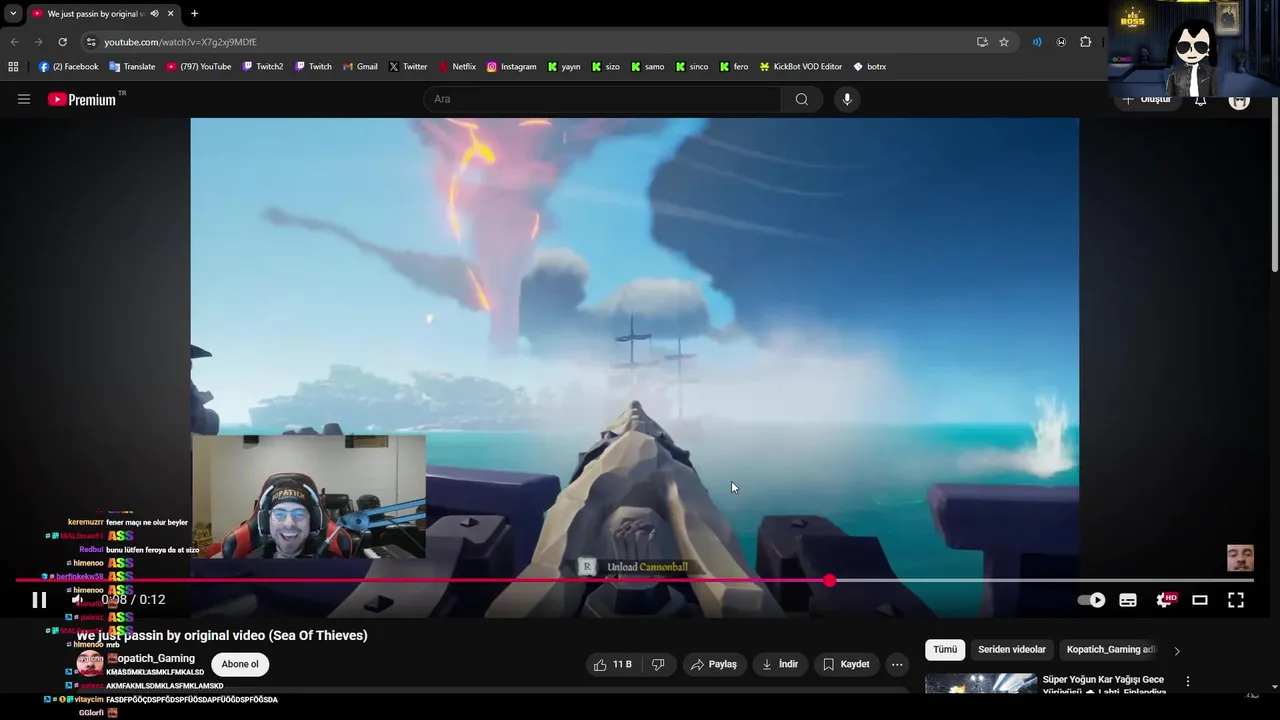Like the video with thumbs up

tap(613, 664)
